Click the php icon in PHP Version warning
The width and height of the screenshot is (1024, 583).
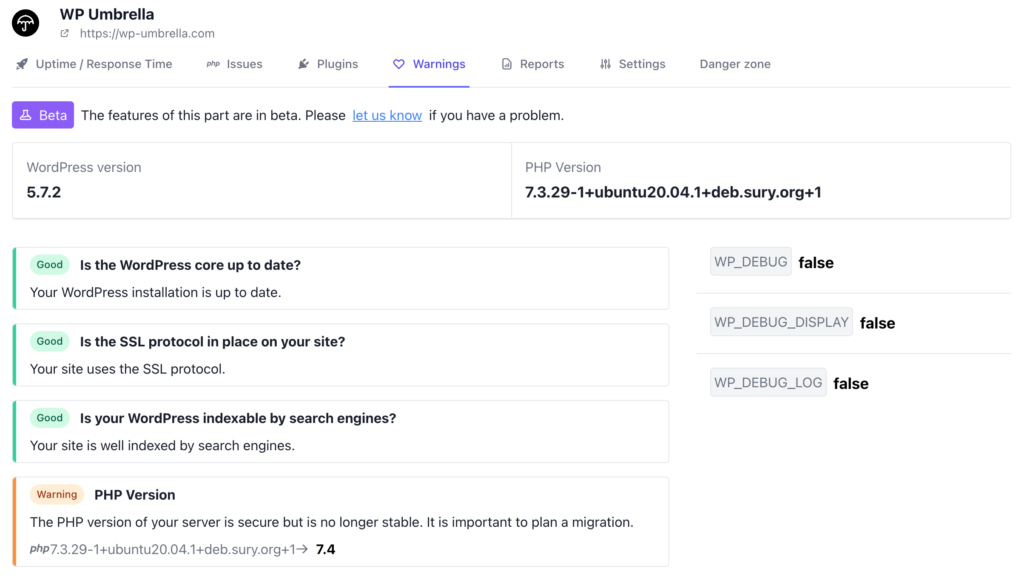tap(39, 549)
